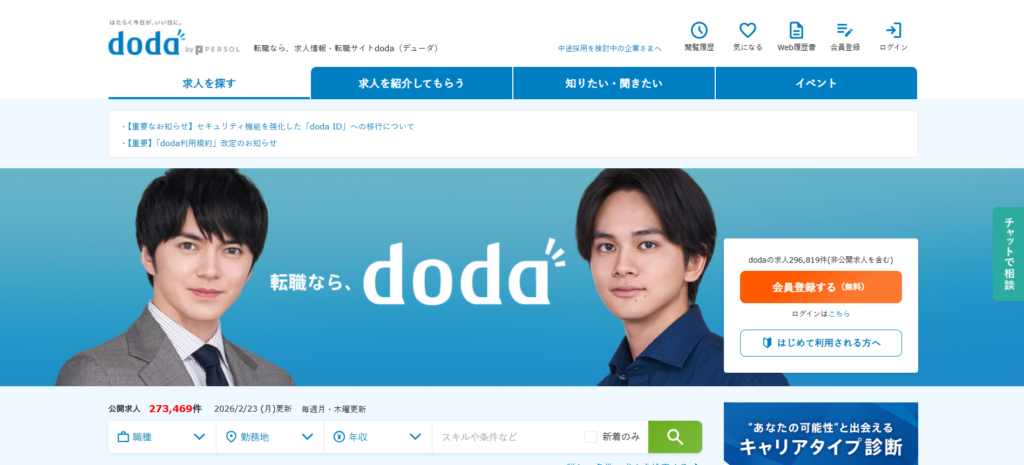Expand the 年収 dropdown
1024x465 pixels.
click(378, 437)
